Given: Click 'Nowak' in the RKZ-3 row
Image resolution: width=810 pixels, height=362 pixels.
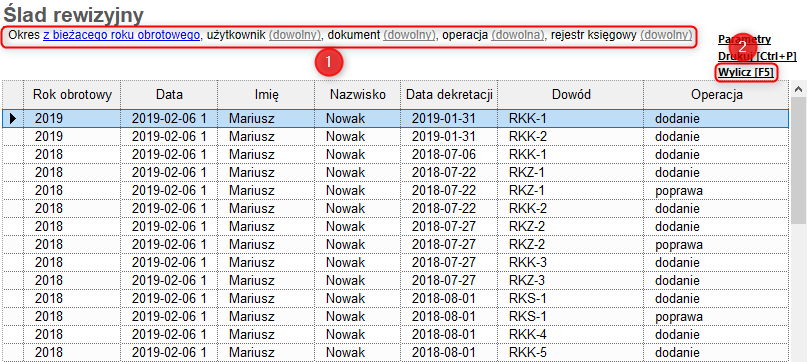Looking at the screenshot, I should 357,280.
